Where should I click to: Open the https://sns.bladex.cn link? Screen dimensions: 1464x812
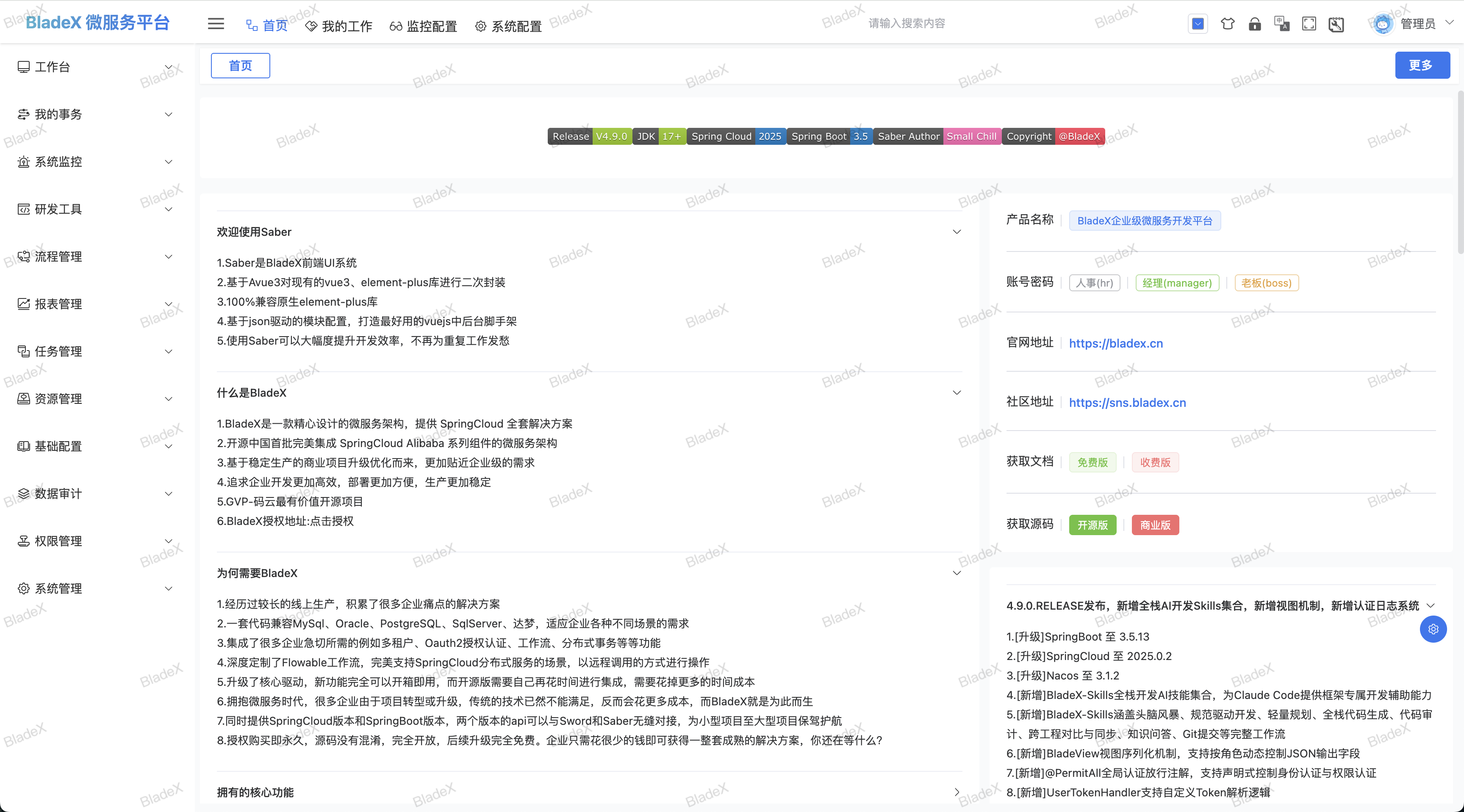coord(1128,403)
